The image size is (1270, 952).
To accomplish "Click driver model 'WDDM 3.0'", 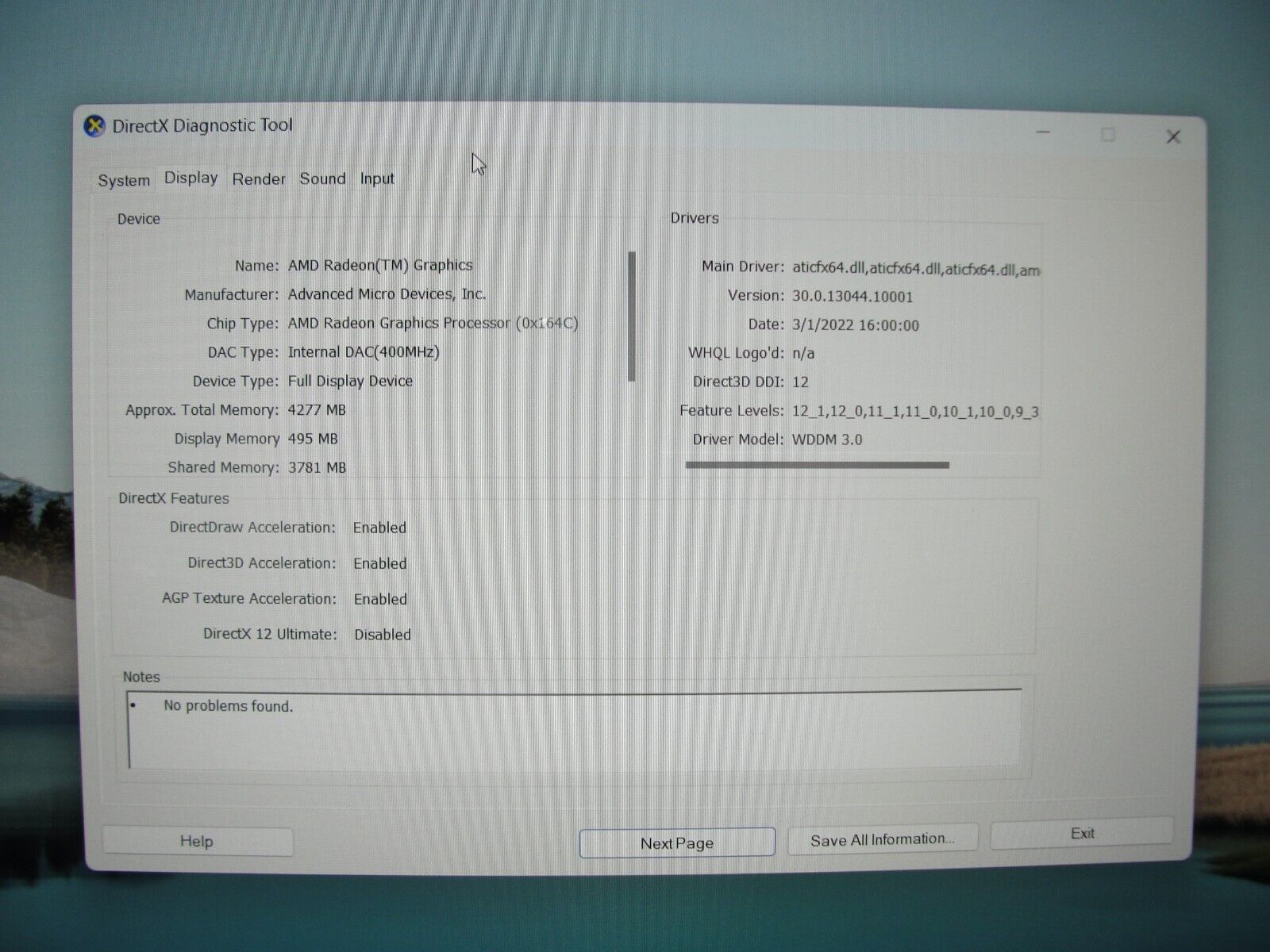I will click(827, 440).
